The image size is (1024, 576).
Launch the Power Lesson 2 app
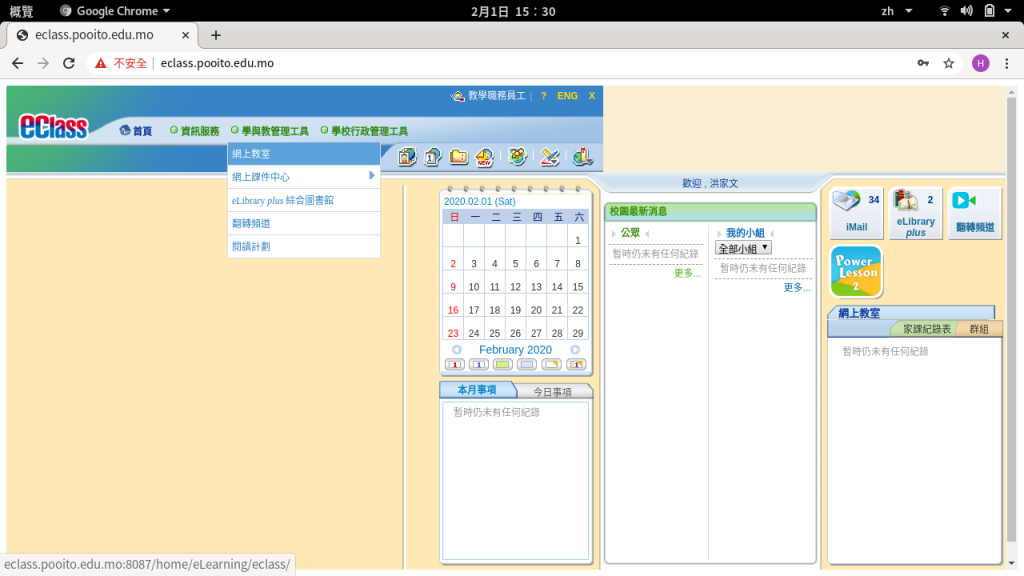click(x=856, y=271)
